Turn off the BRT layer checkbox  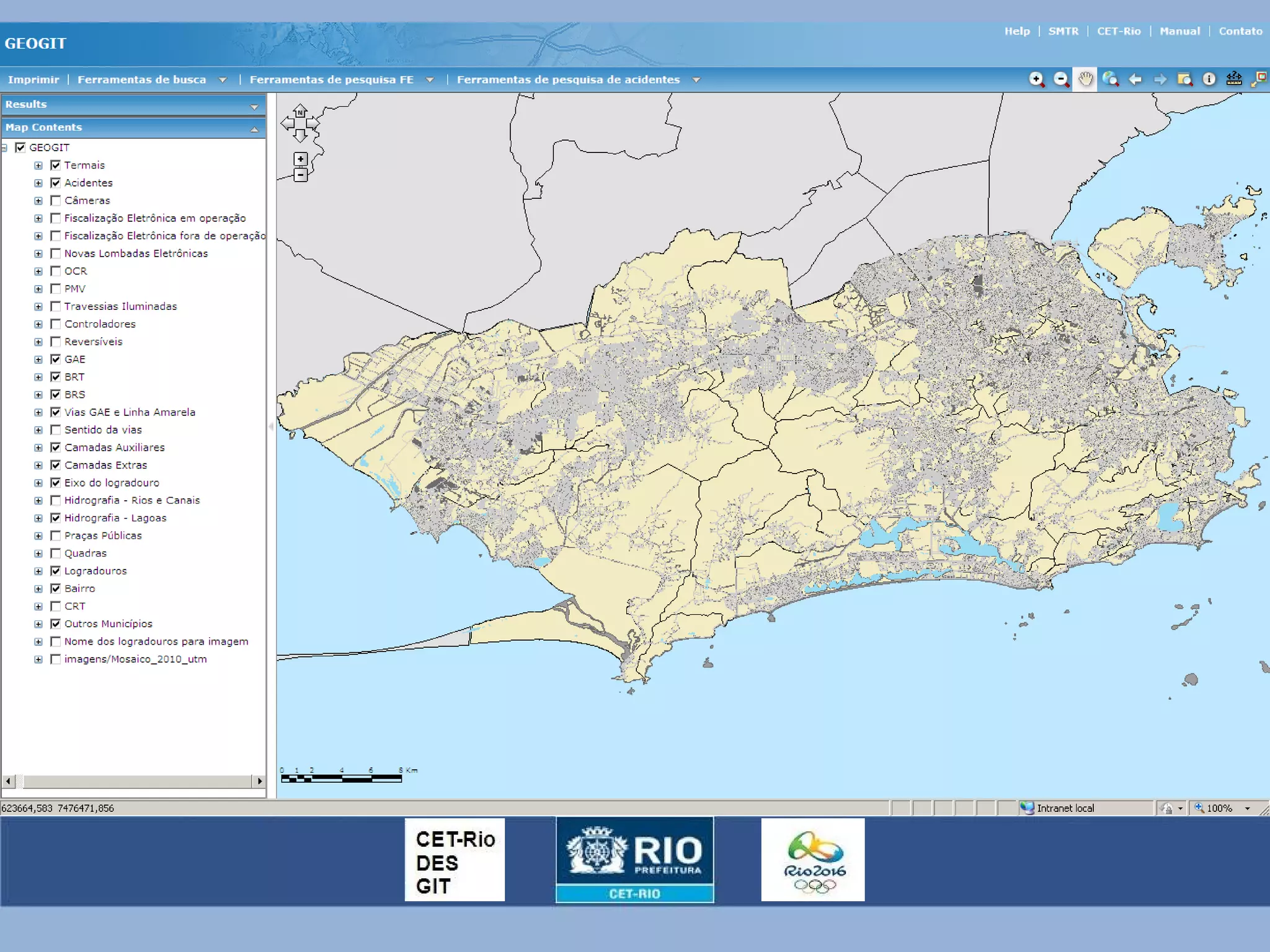(x=56, y=377)
